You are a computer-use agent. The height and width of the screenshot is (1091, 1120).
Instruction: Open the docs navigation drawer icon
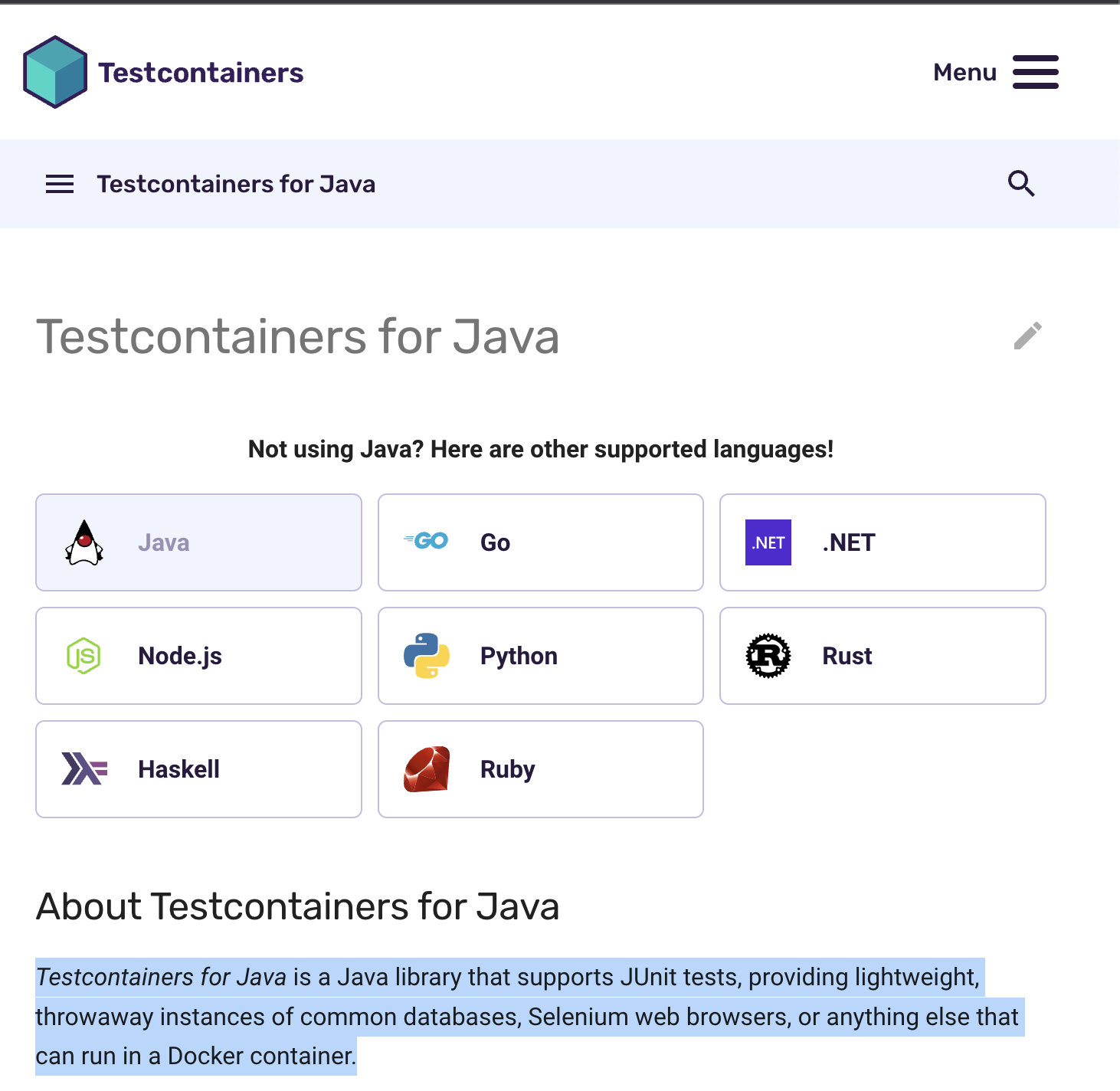click(x=60, y=184)
